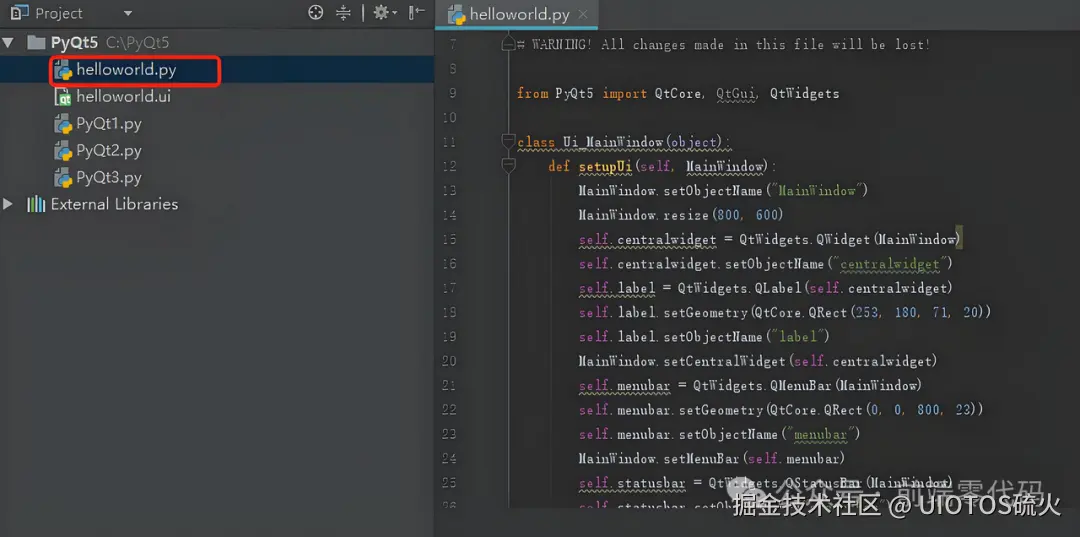The width and height of the screenshot is (1080, 537).
Task: Click the "centralwidget" string on line 16
Action: click(x=891, y=263)
